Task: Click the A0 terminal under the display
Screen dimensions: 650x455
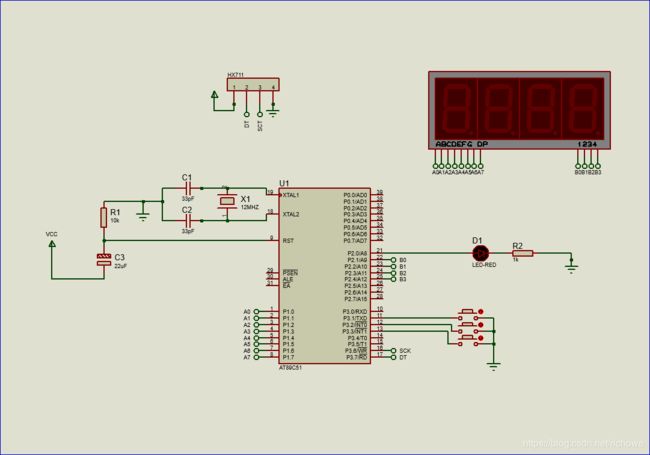Action: tap(435, 166)
